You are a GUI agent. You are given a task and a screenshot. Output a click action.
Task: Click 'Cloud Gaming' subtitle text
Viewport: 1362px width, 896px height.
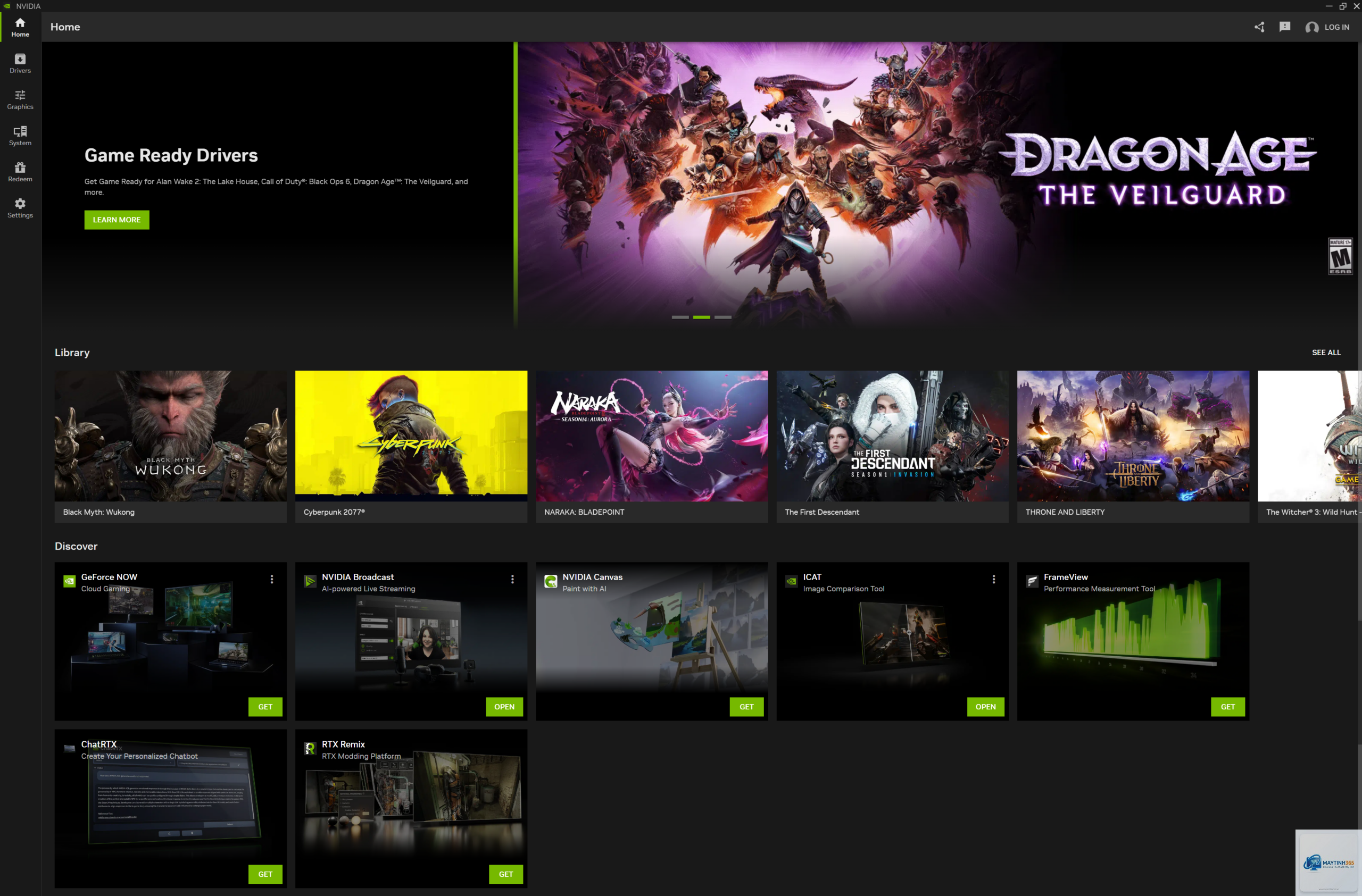105,589
